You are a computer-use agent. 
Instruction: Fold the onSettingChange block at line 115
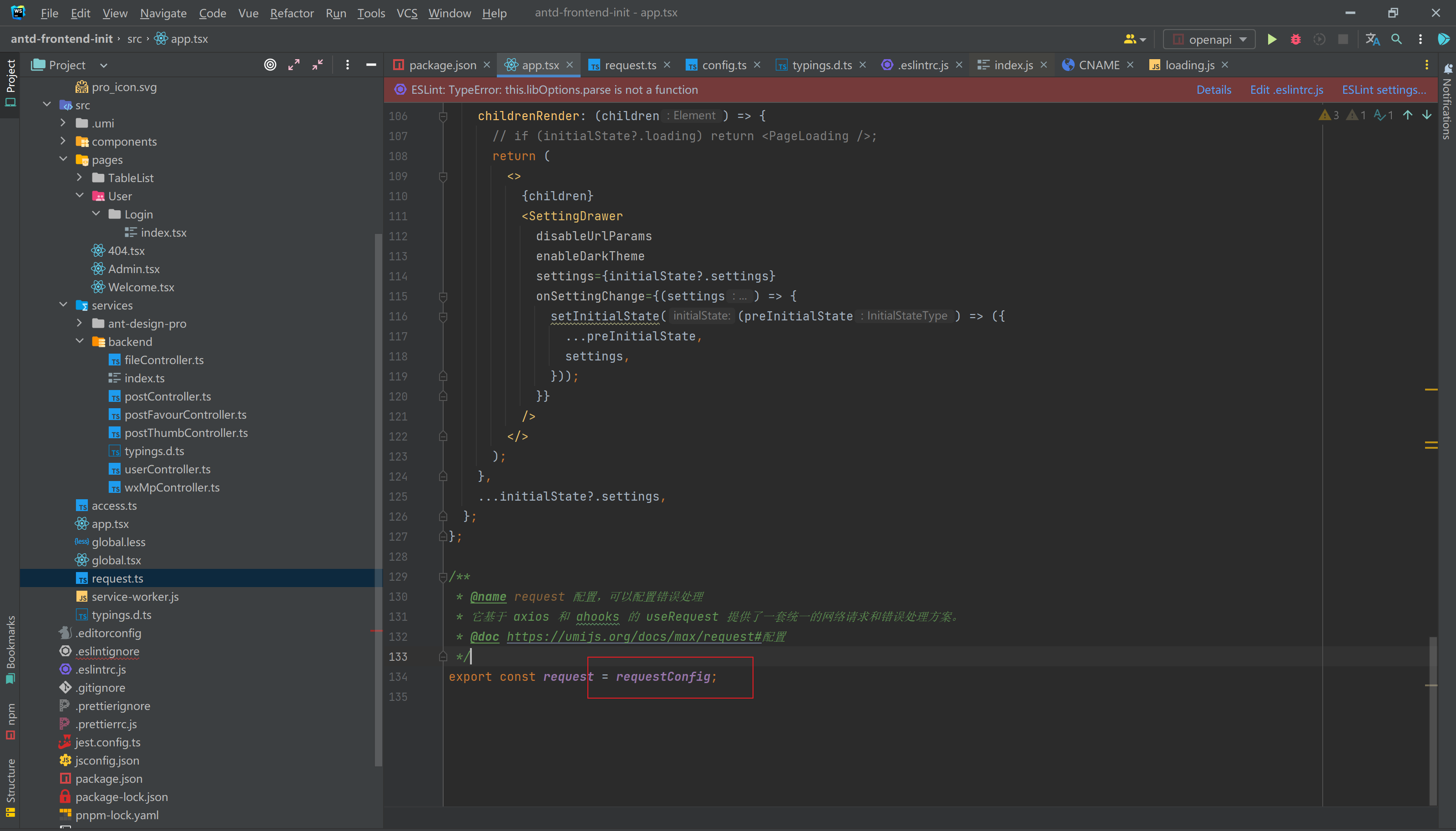pos(443,297)
